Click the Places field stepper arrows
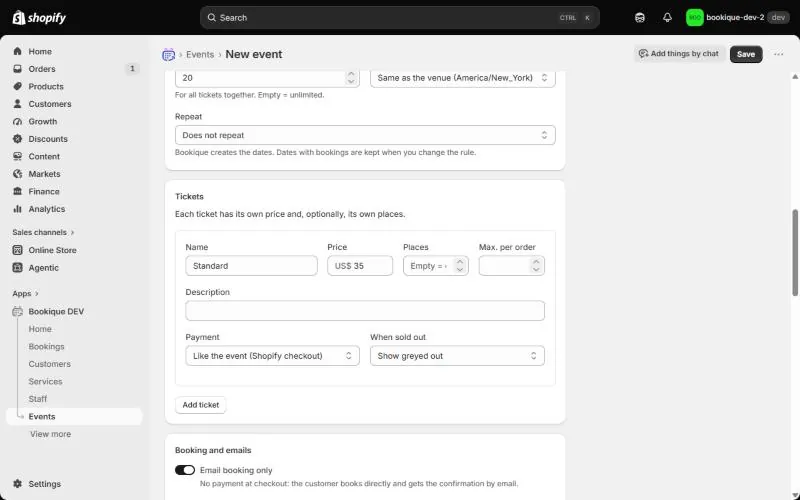800x500 pixels. 460,266
